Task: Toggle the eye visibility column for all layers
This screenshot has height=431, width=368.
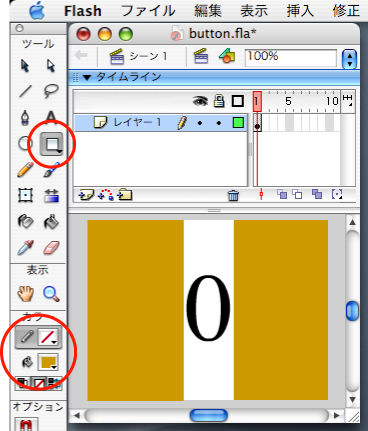Action: coord(200,101)
